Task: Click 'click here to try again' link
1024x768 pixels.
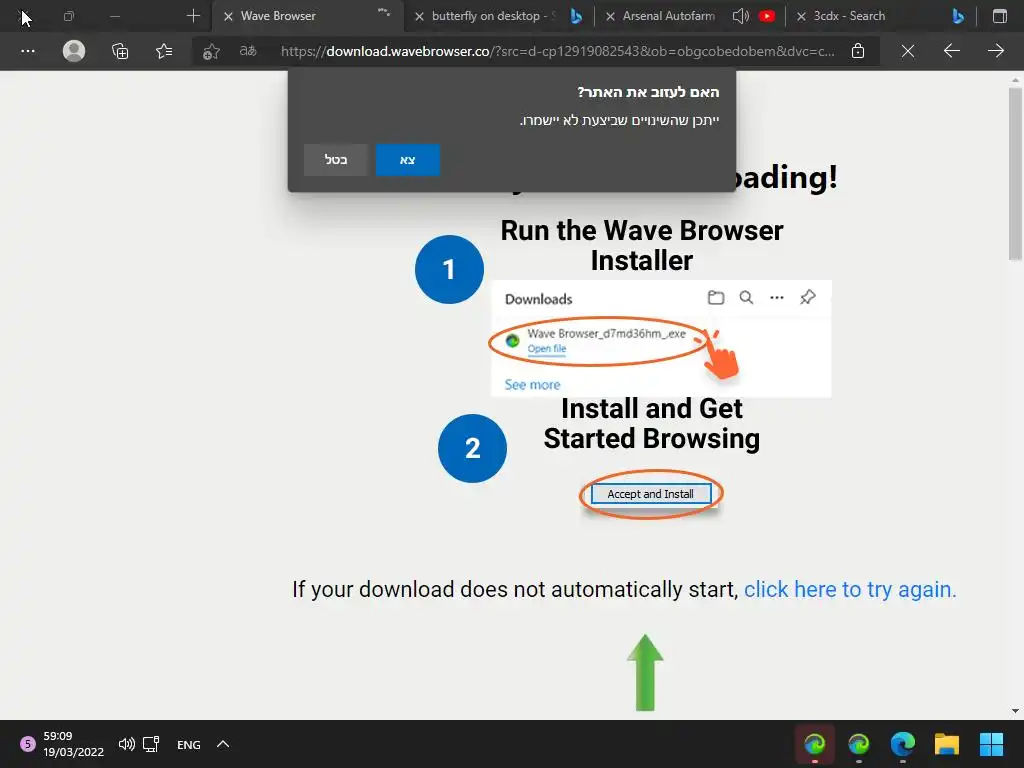Action: click(850, 589)
